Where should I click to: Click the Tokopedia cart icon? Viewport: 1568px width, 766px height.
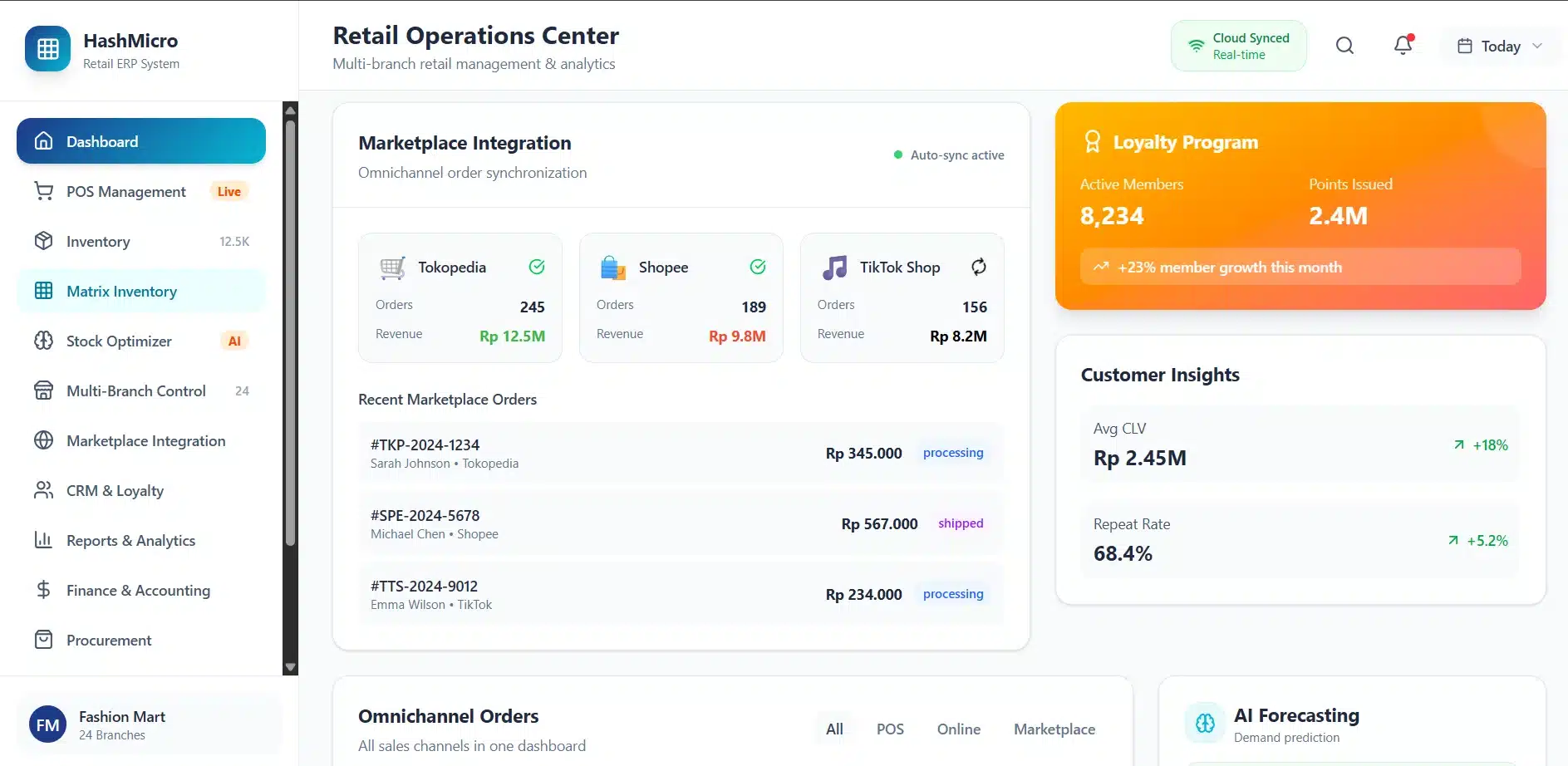click(392, 268)
